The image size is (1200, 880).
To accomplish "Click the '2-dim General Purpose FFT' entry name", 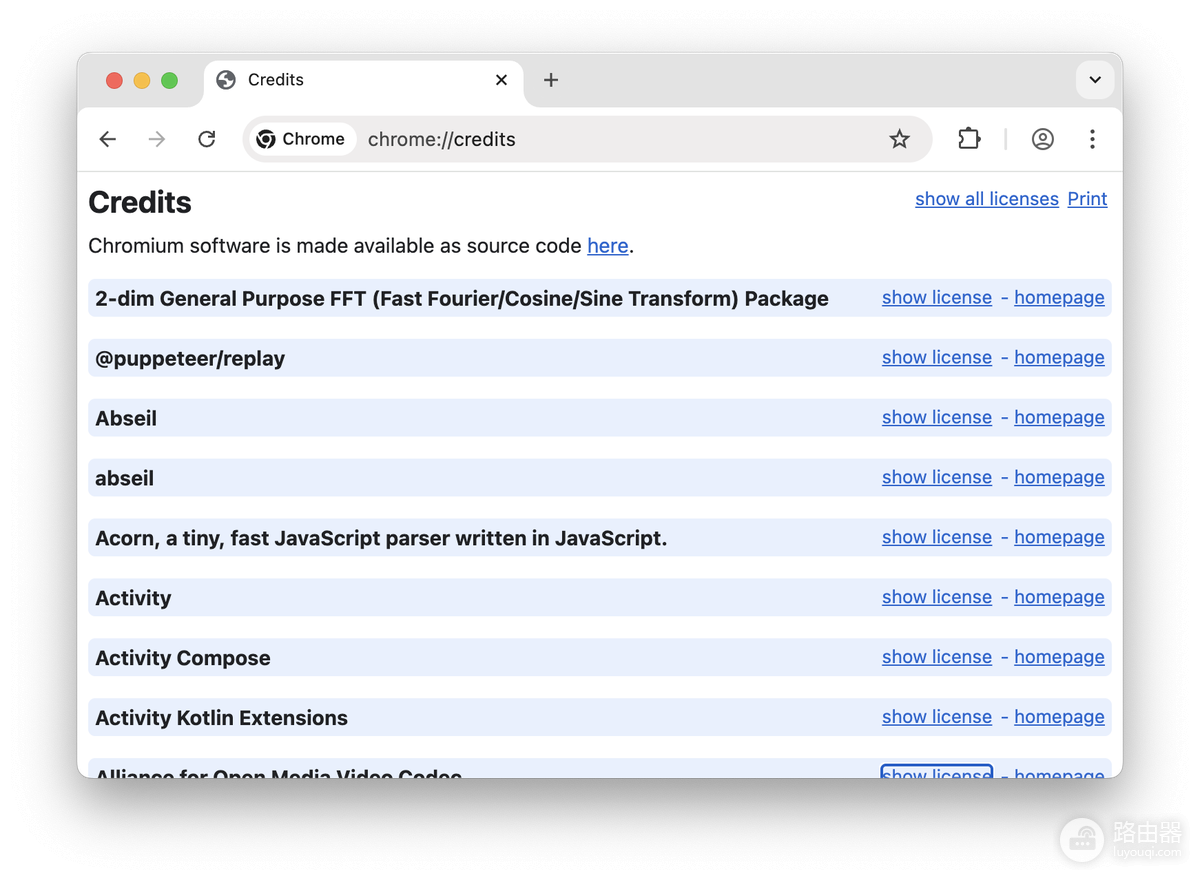I will 462,298.
